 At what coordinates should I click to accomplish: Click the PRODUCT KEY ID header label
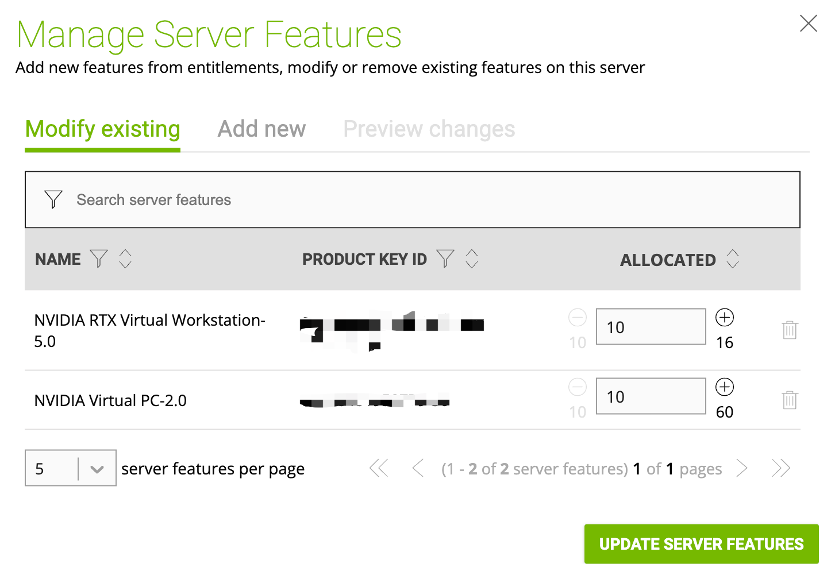365,259
